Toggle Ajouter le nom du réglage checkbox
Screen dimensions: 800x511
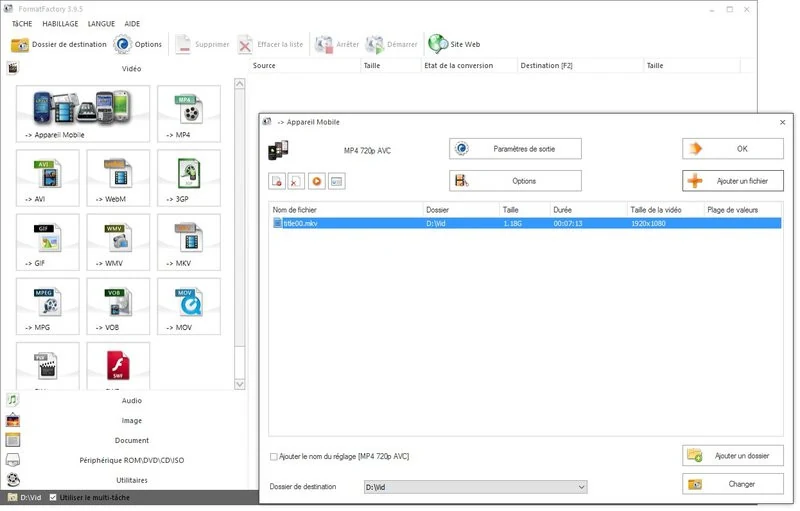click(273, 457)
